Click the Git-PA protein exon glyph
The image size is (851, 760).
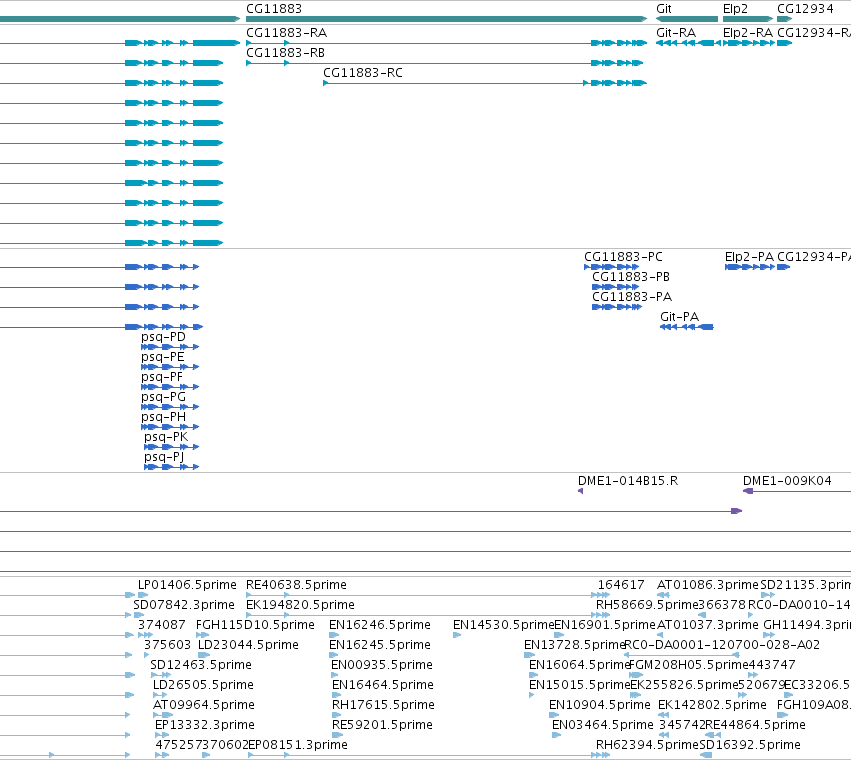pos(687,327)
